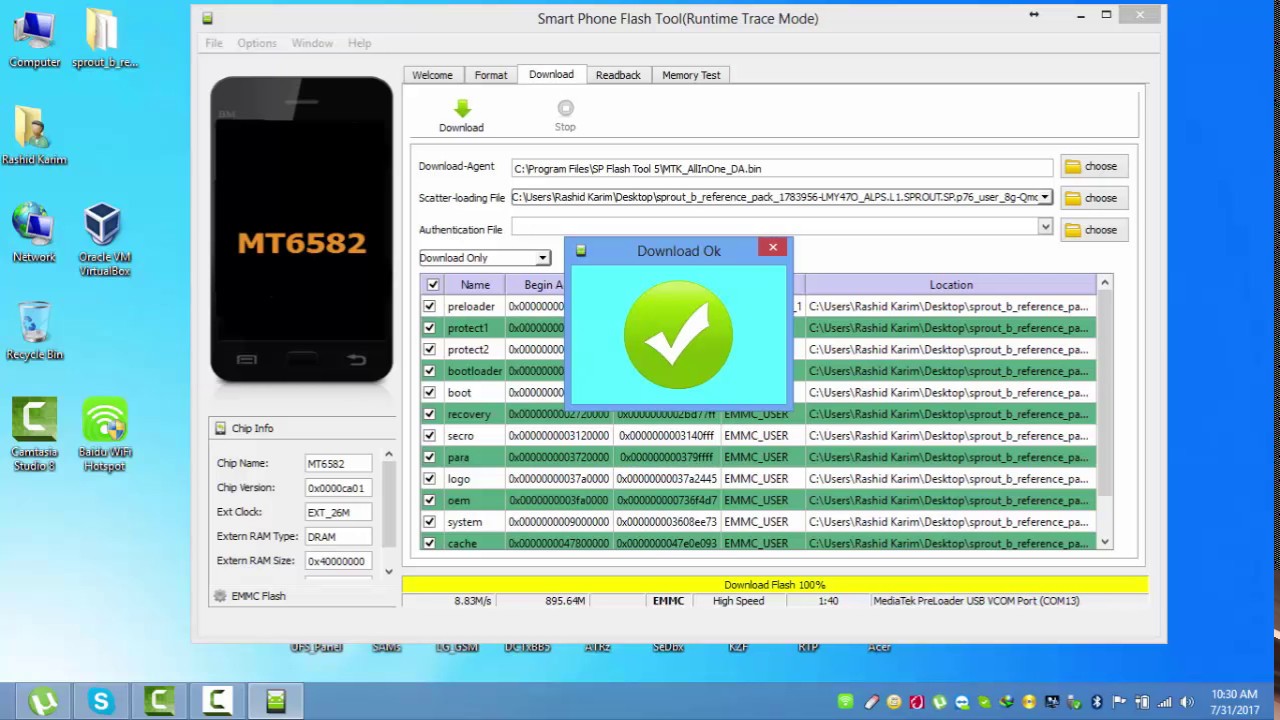Click the Location column header
Viewport: 1280px width, 720px height.
[951, 285]
